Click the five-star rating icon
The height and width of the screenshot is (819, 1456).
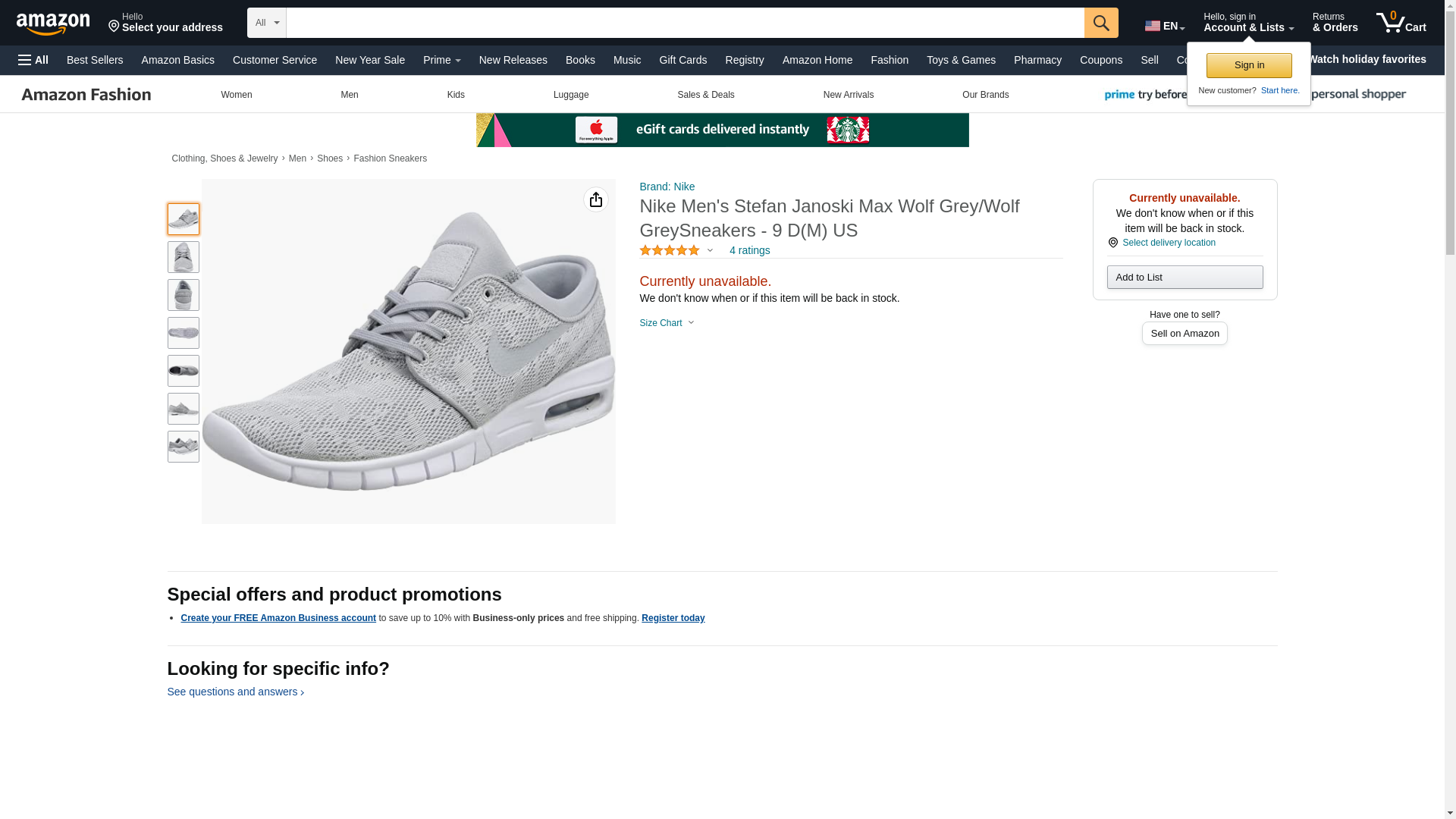click(x=669, y=250)
